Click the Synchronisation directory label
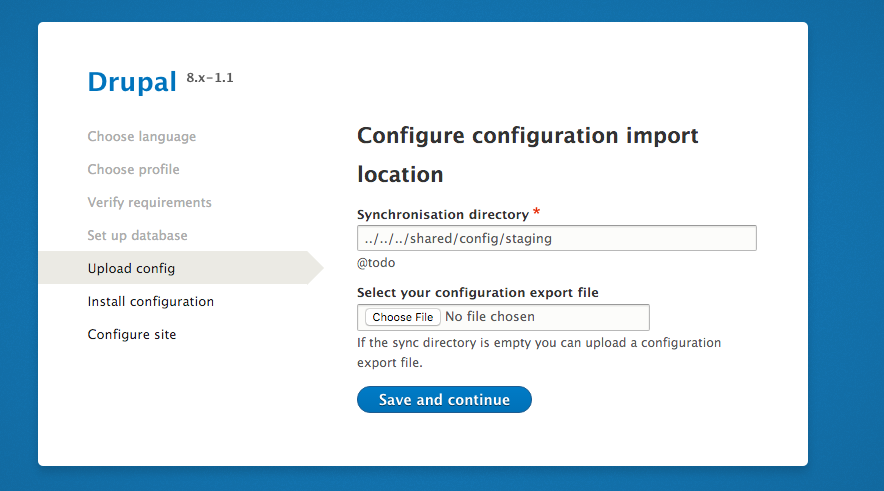The width and height of the screenshot is (884, 491). tap(442, 215)
